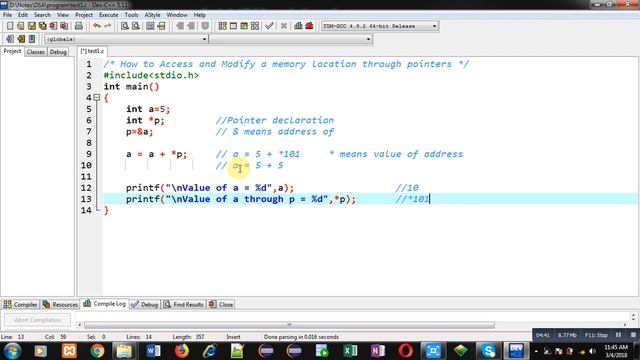Image resolution: width=640 pixels, height=360 pixels.
Task: Click the Debug checkmark toolbar icon
Action: [269, 26]
